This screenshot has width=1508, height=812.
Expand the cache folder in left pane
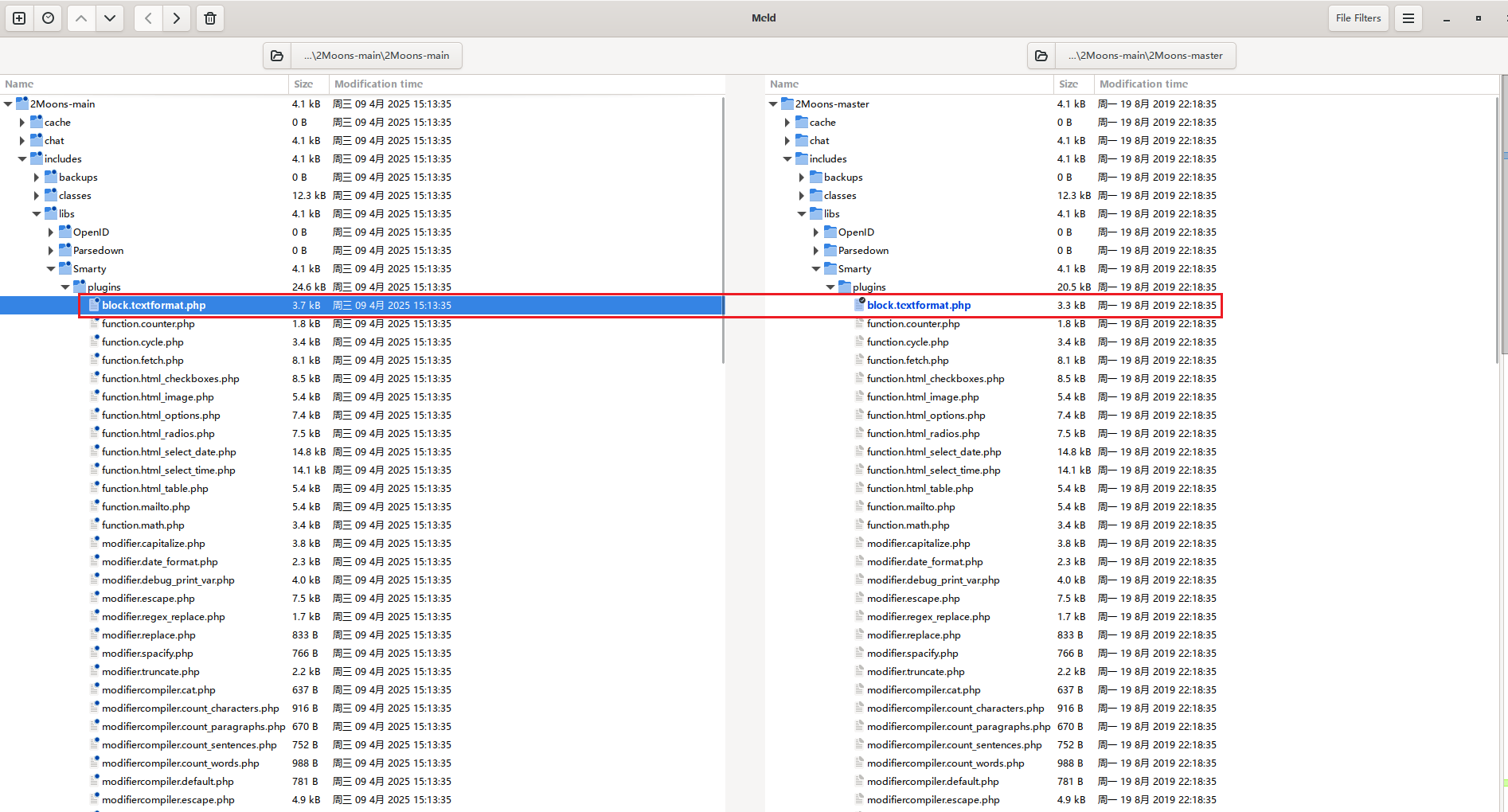click(x=22, y=123)
